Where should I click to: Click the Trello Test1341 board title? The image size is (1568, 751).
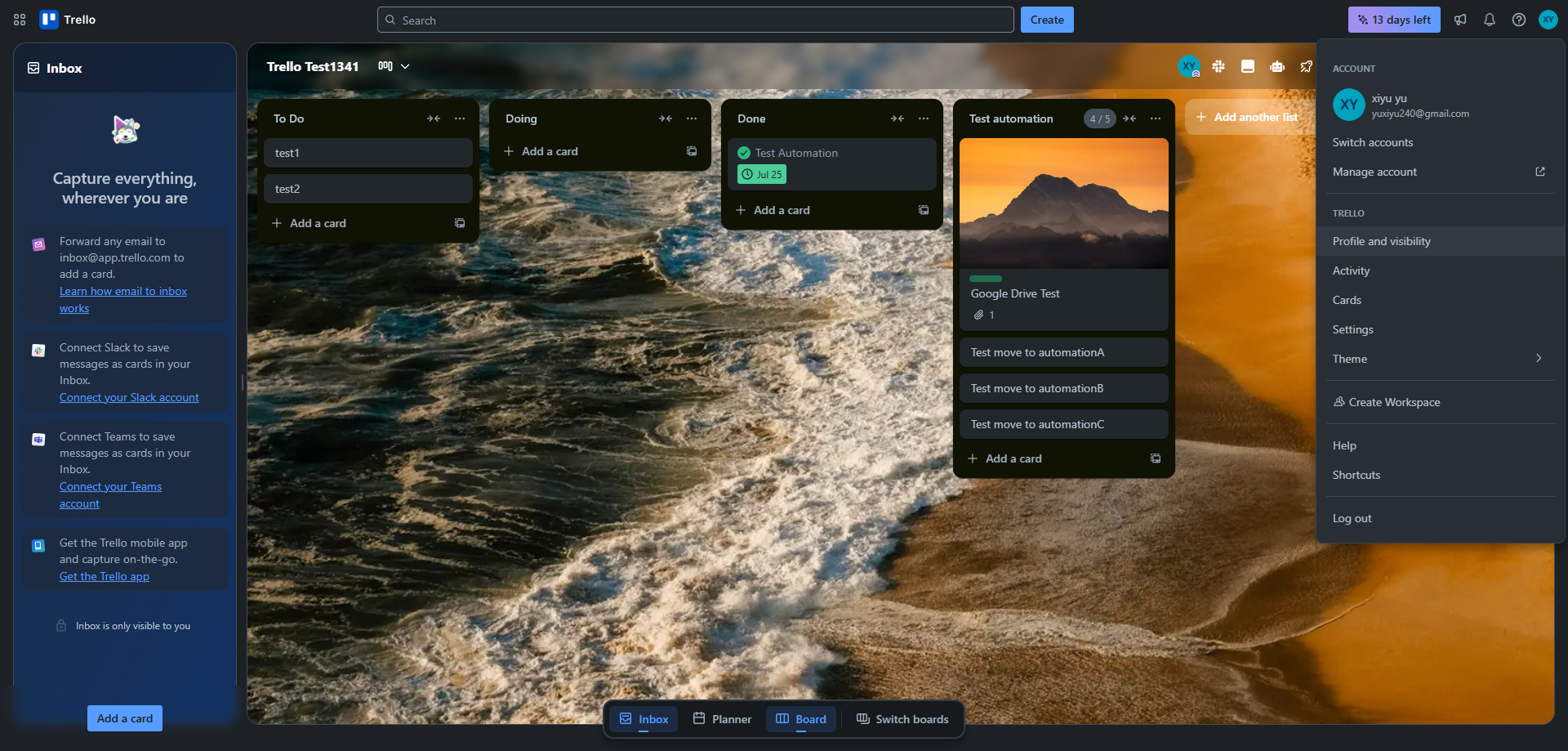[313, 66]
